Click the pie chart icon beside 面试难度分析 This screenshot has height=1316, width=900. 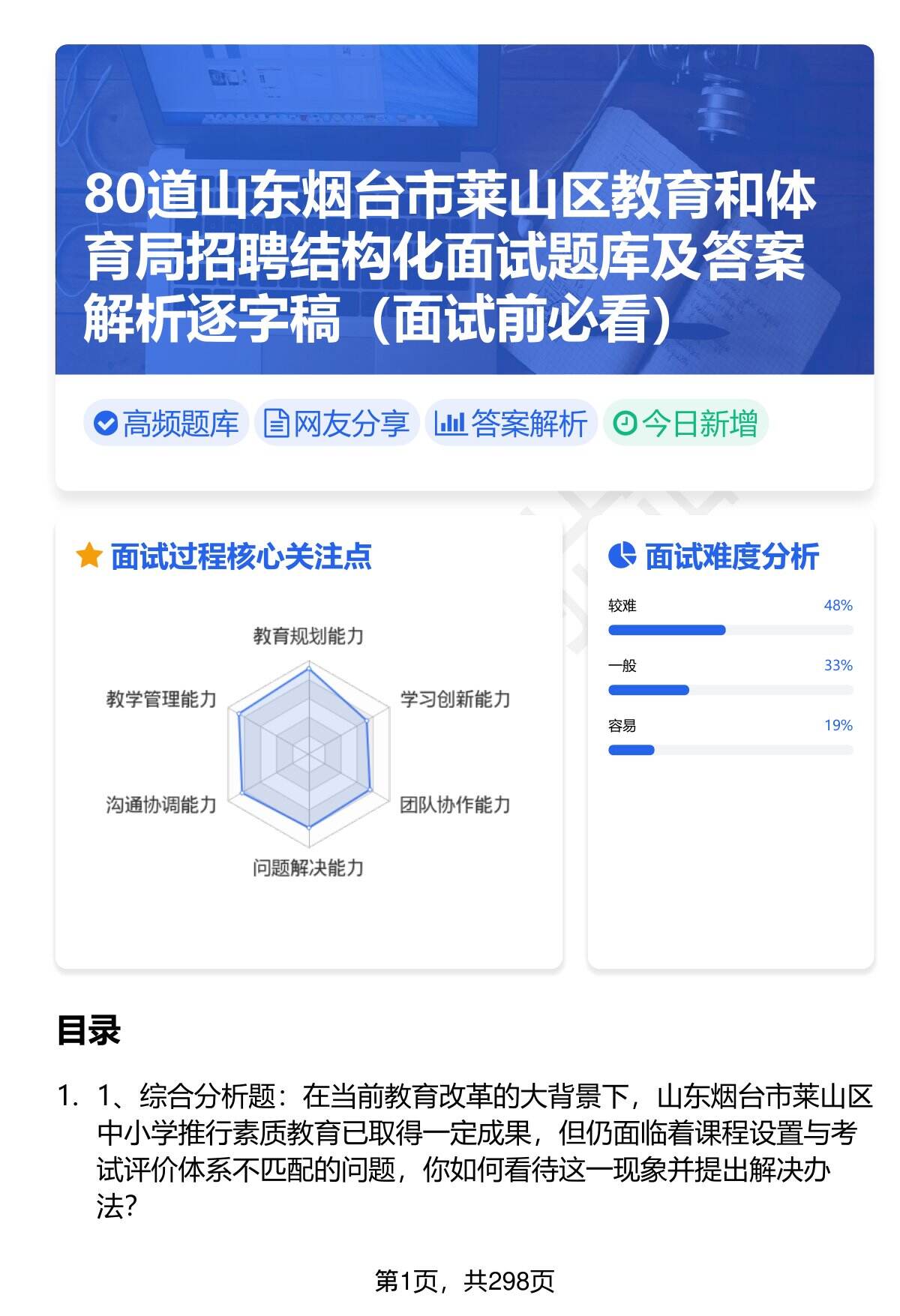point(622,556)
